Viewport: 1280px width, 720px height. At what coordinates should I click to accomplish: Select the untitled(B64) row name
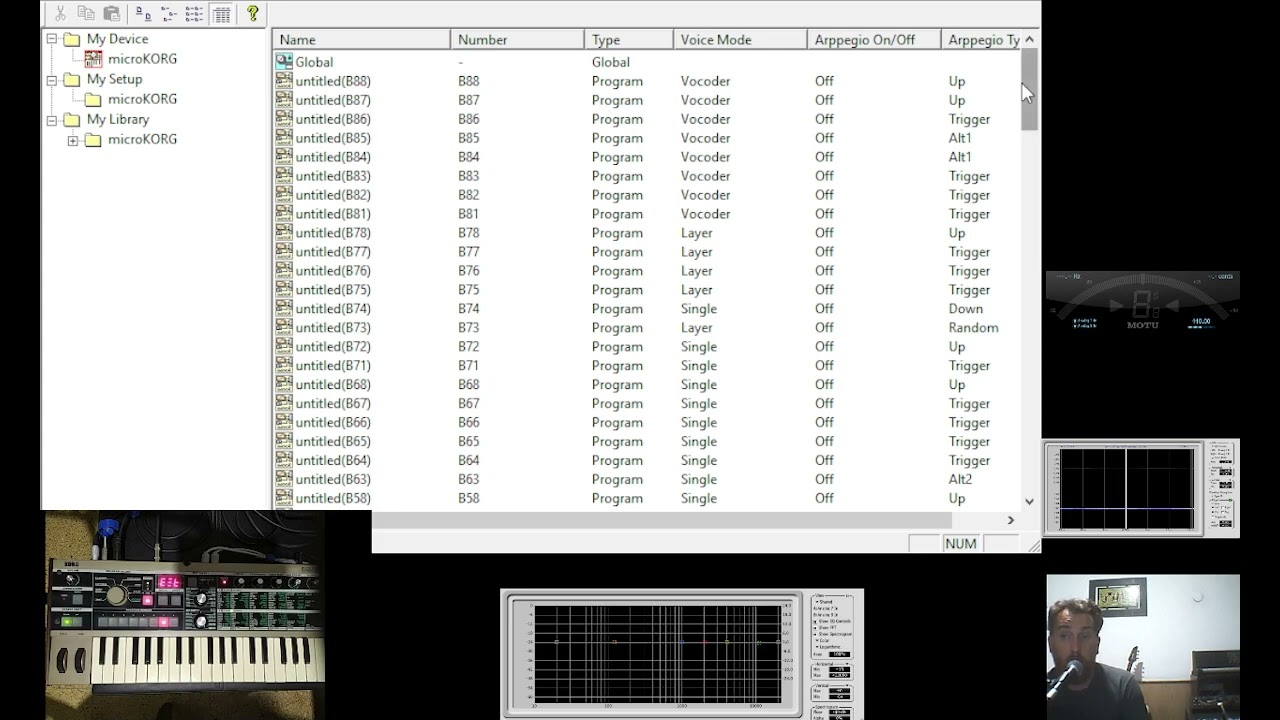(333, 461)
